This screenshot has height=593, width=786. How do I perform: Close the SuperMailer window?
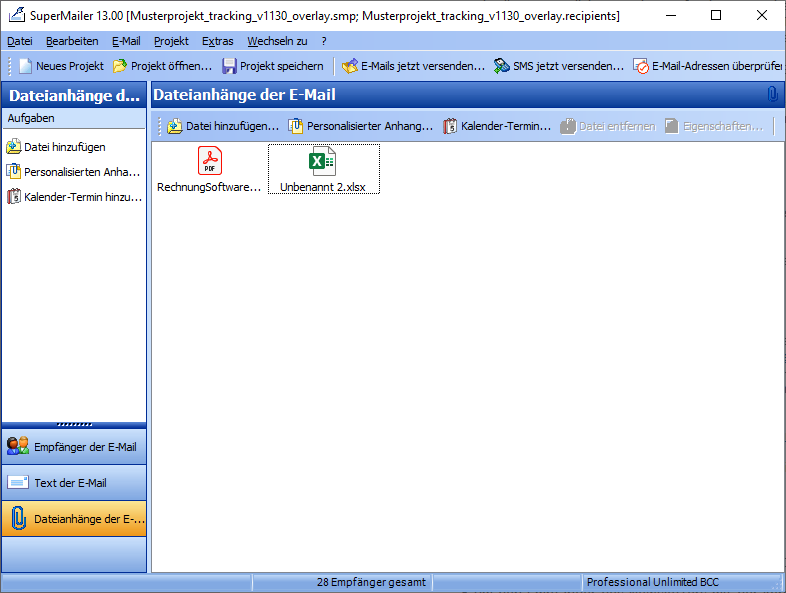(x=761, y=15)
